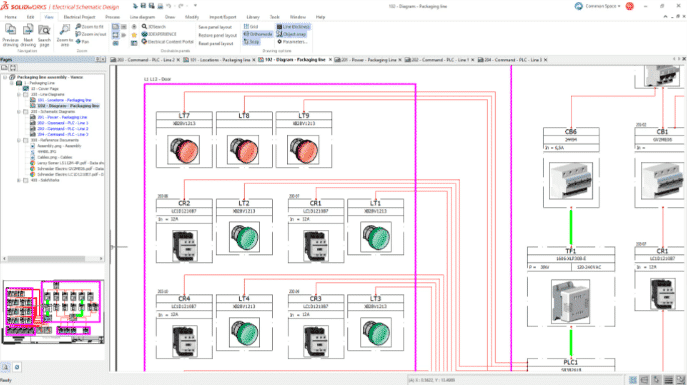Open quick access toolbar customize dropdown arrow
This screenshot has width=687, height=385.
pos(195,6)
